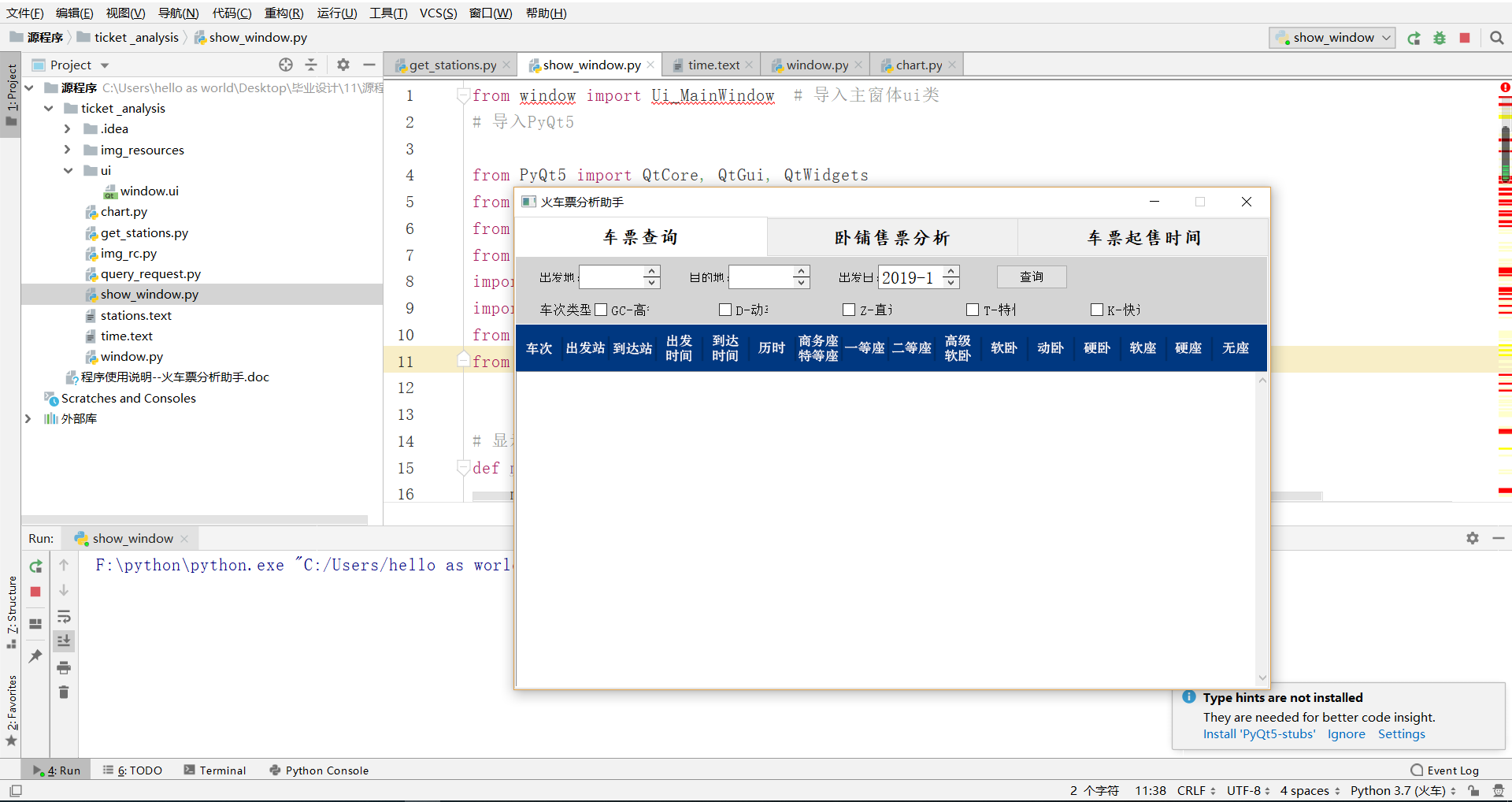Clear all Run console output with trash icon
Screen dimensions: 1512x802
(x=64, y=692)
